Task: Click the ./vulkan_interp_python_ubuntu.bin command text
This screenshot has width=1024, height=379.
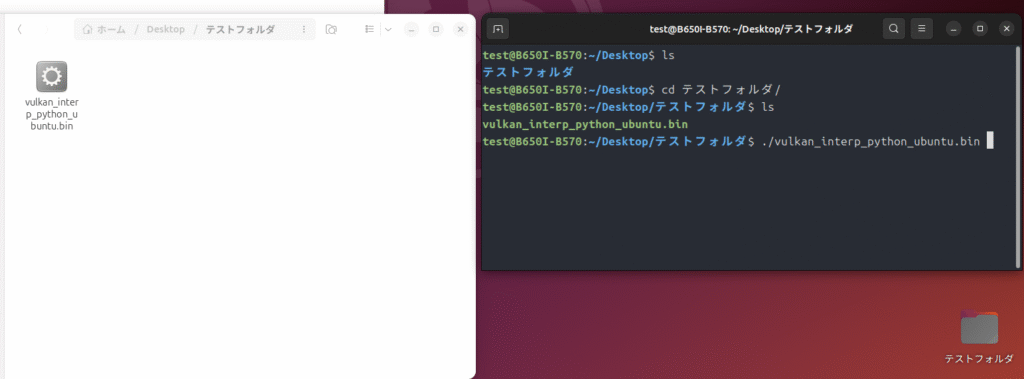Action: pos(871,141)
